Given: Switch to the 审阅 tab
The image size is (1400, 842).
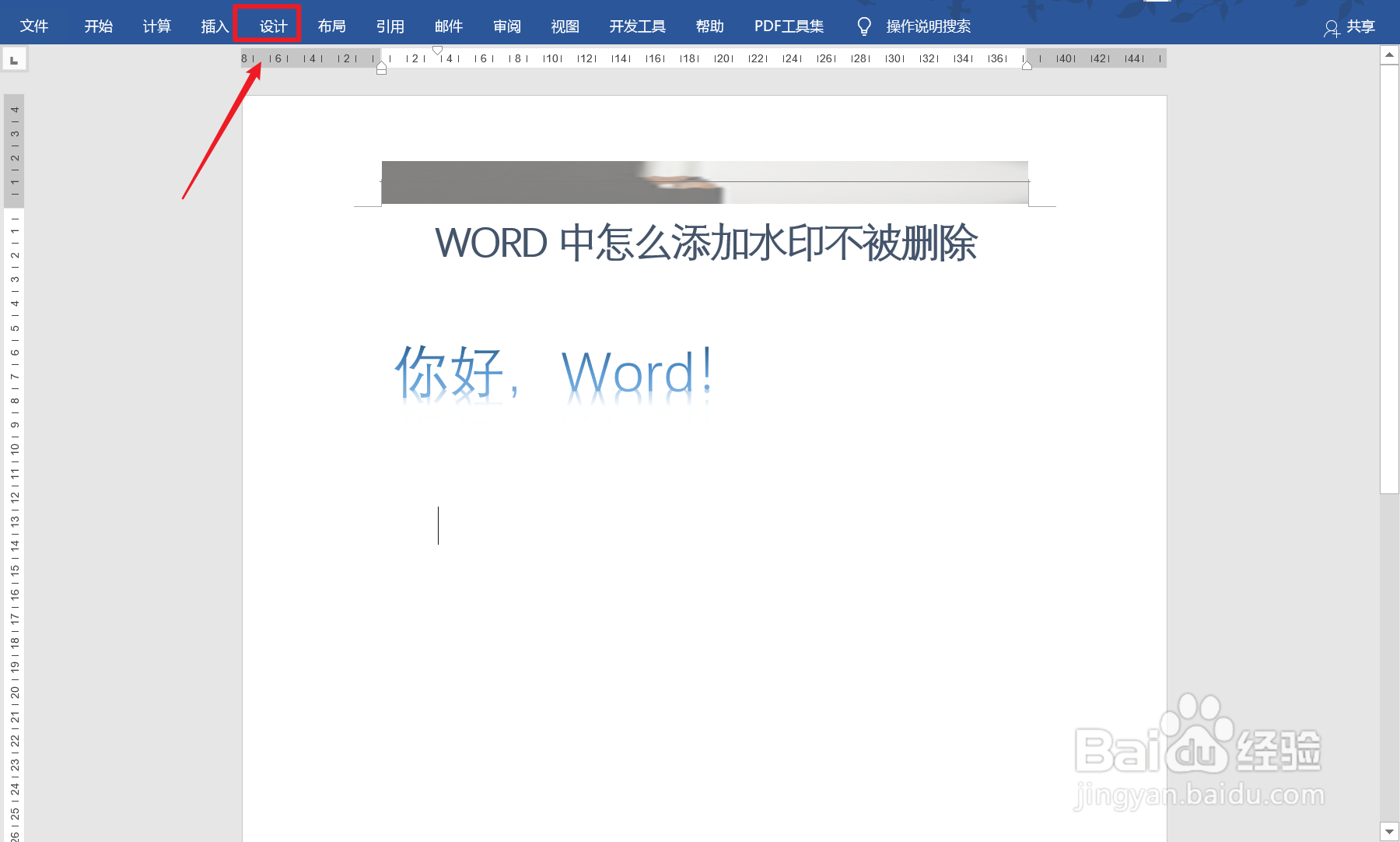Looking at the screenshot, I should (x=506, y=24).
